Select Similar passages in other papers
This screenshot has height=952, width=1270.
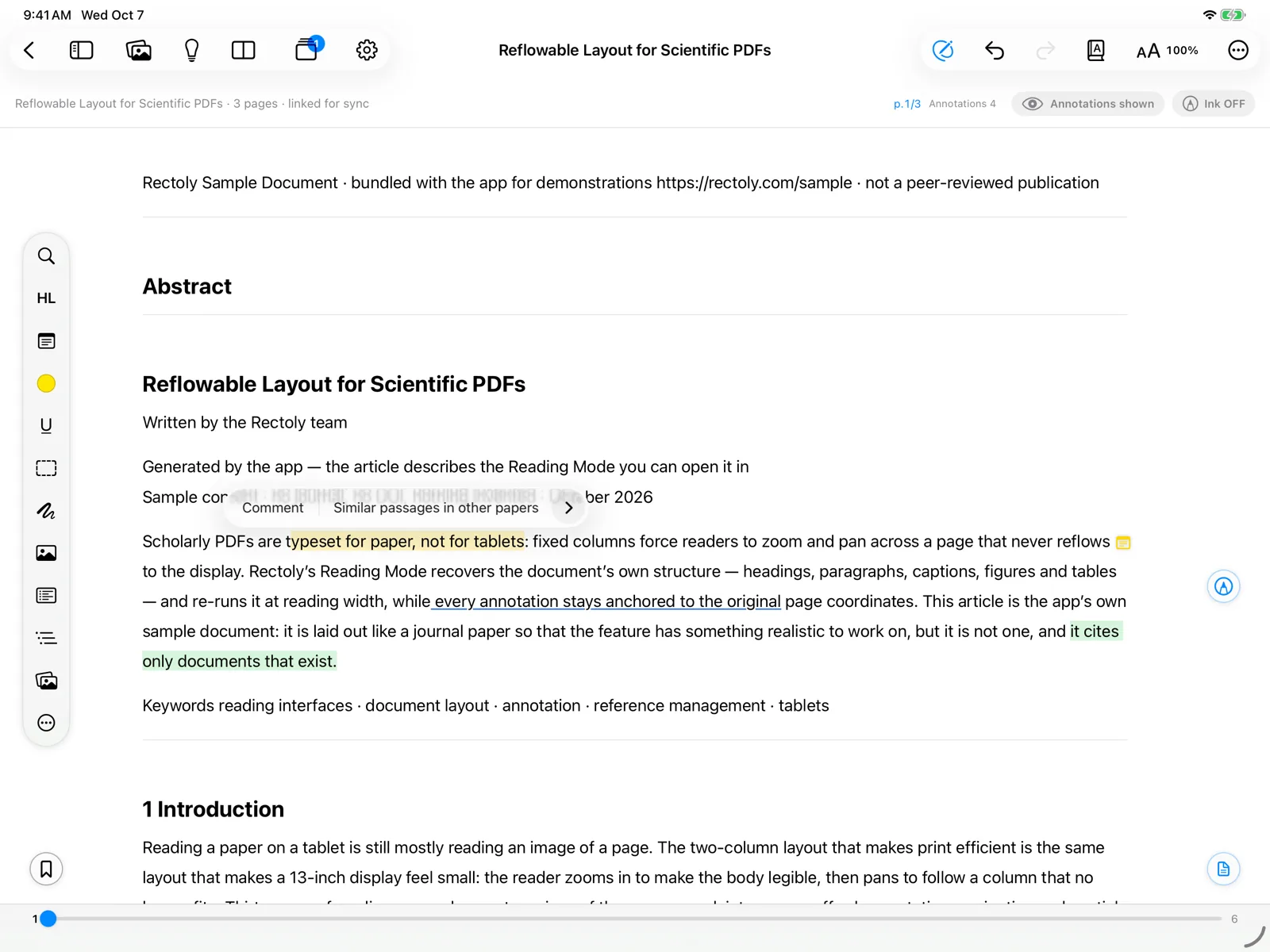point(436,508)
